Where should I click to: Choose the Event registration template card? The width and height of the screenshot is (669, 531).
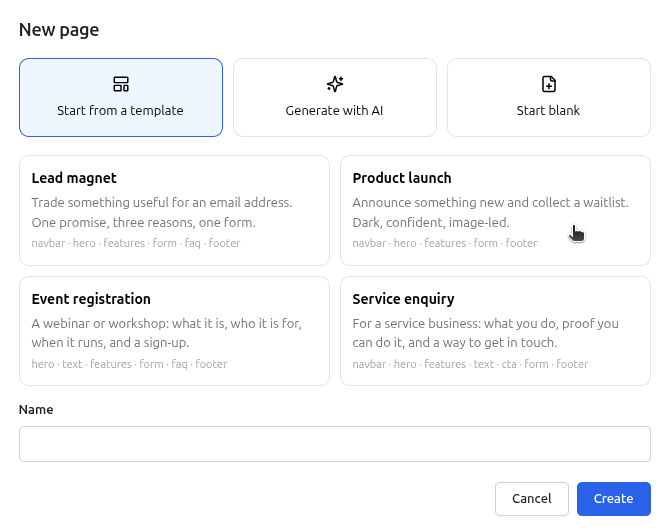pos(175,331)
